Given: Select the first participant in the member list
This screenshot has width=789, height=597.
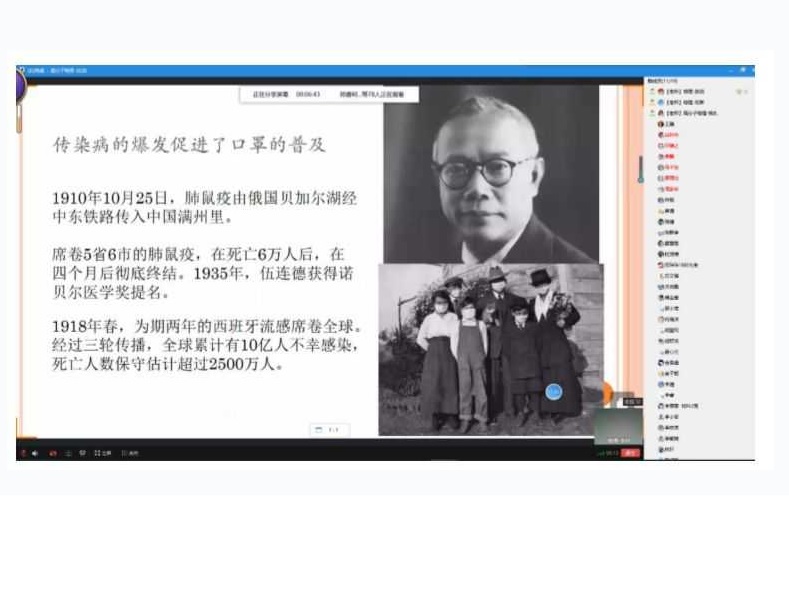Looking at the screenshot, I should pyautogui.click(x=690, y=90).
